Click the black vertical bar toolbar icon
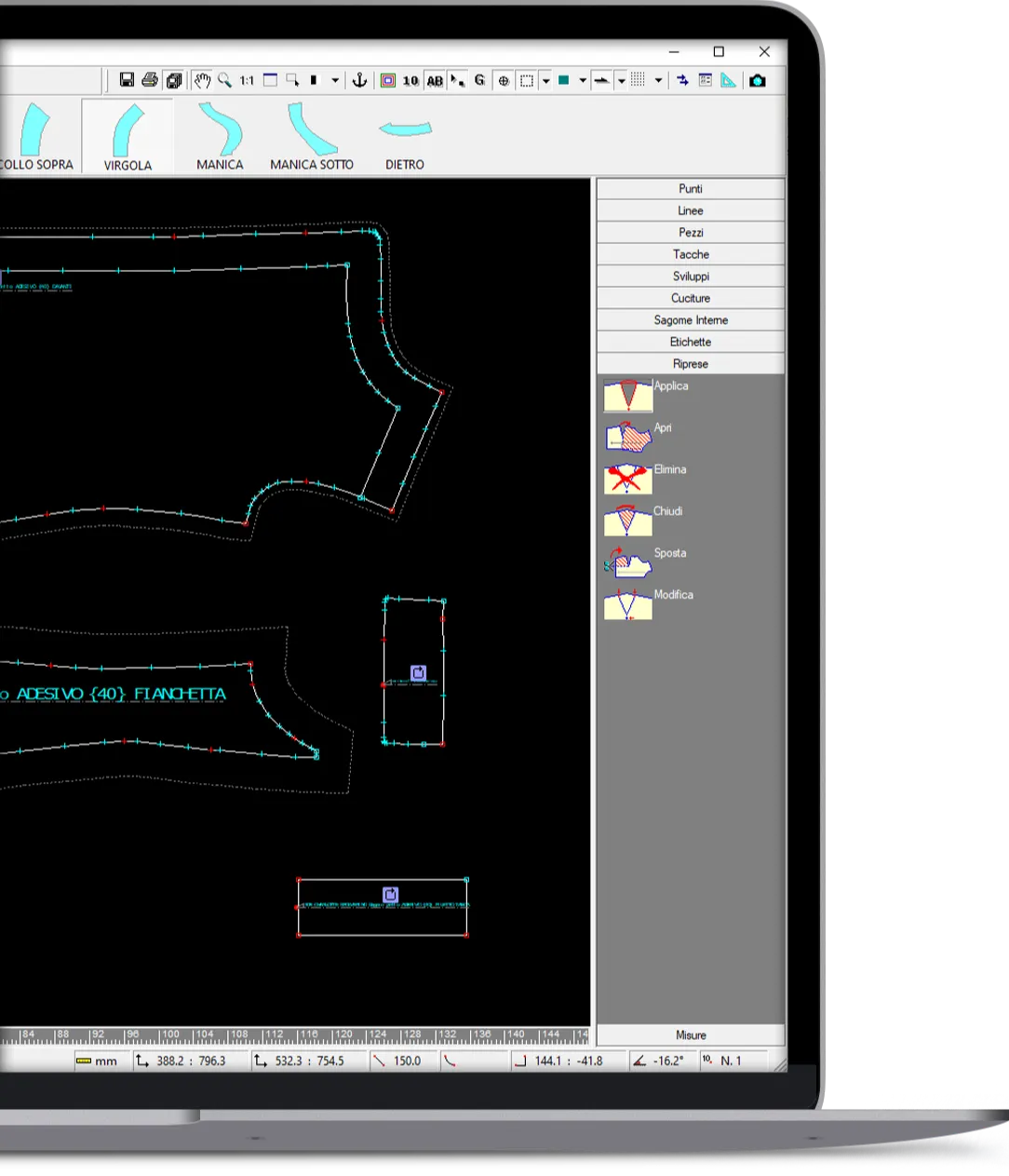 314,80
